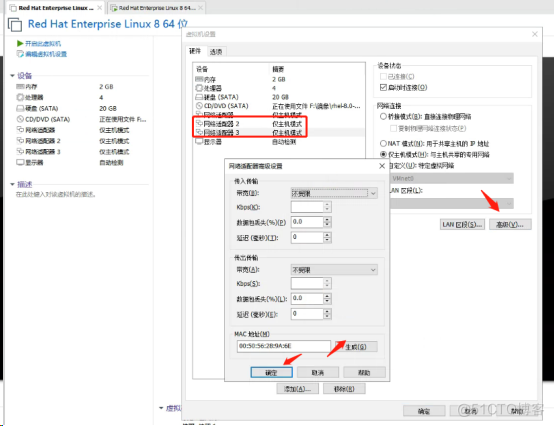Click processor icon in left device list

(x=20, y=97)
